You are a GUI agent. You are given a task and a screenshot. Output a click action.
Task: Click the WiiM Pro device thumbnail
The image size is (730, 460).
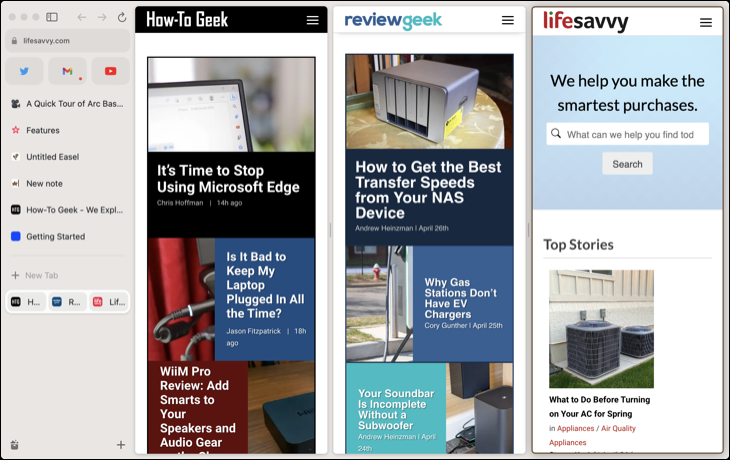click(x=281, y=407)
